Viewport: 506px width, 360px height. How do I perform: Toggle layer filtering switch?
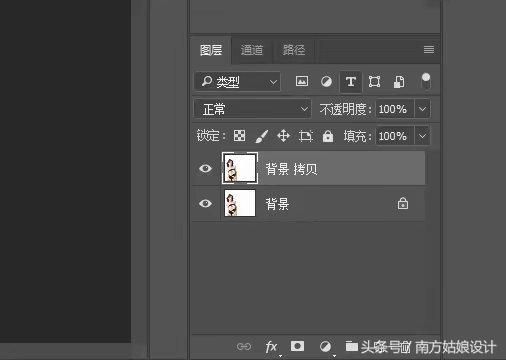click(426, 81)
